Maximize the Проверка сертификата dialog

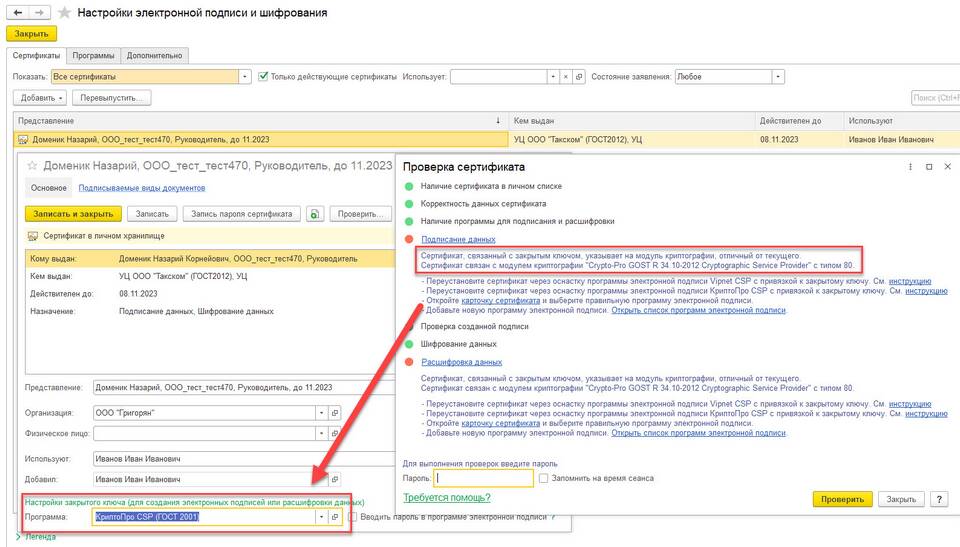(x=929, y=167)
